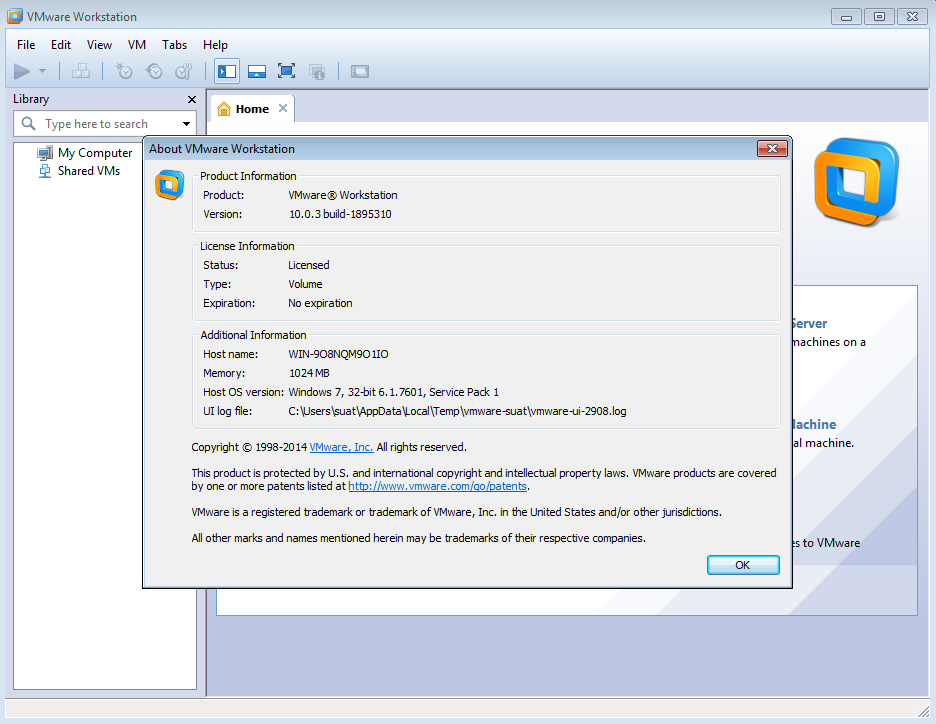936x724 pixels.
Task: Revert the virtual machine to its snapshot
Action: (153, 71)
